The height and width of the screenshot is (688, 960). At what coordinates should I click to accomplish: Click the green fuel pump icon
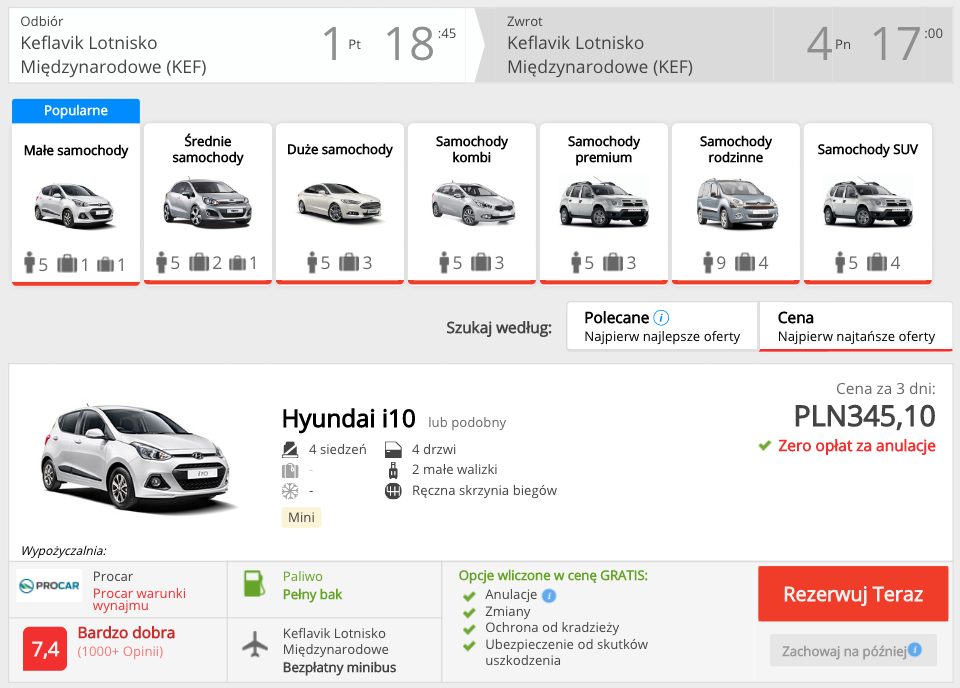point(254,583)
